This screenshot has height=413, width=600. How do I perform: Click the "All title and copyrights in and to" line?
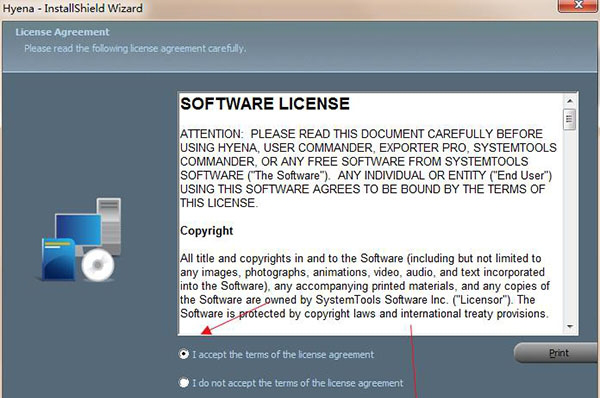[x=360, y=258]
